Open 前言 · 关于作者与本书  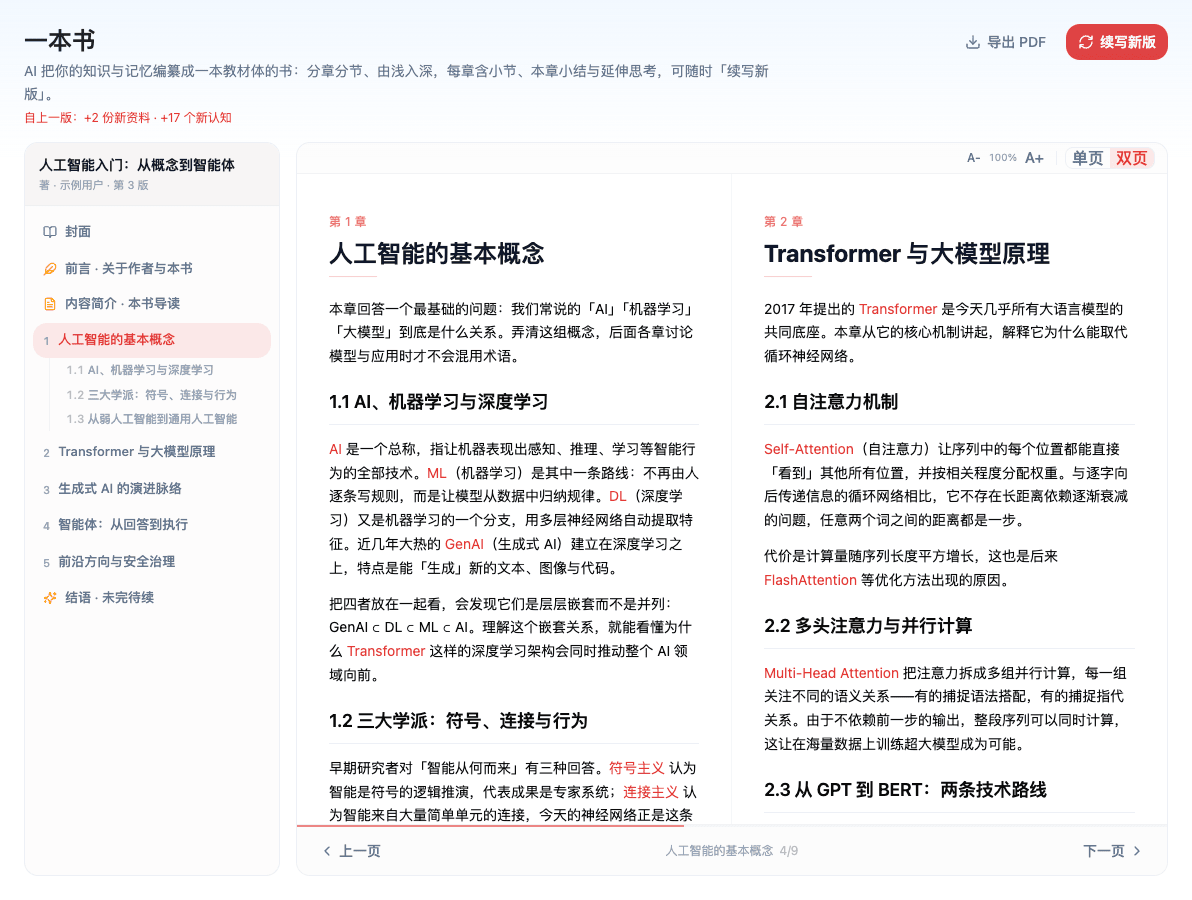(152, 268)
